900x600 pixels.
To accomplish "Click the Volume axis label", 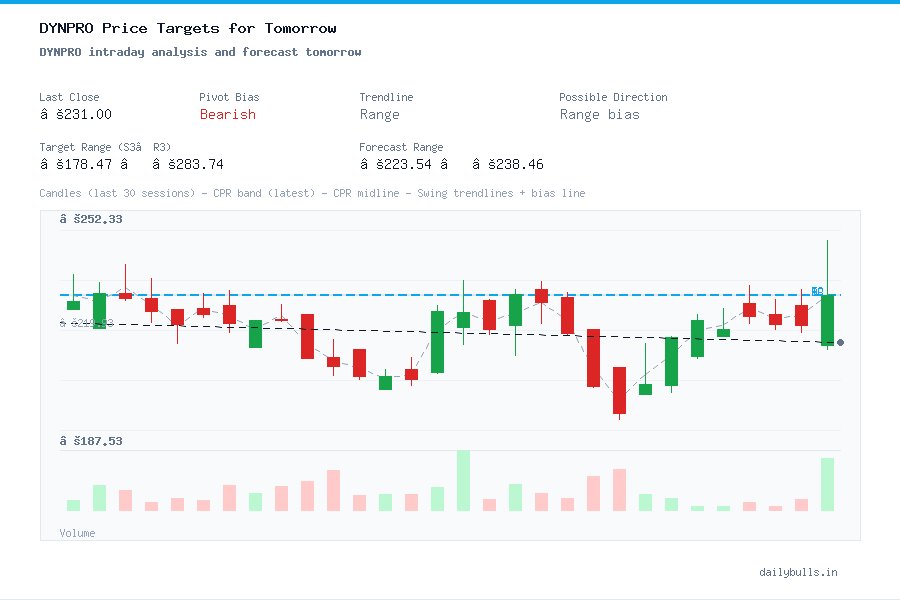I will pos(77,532).
